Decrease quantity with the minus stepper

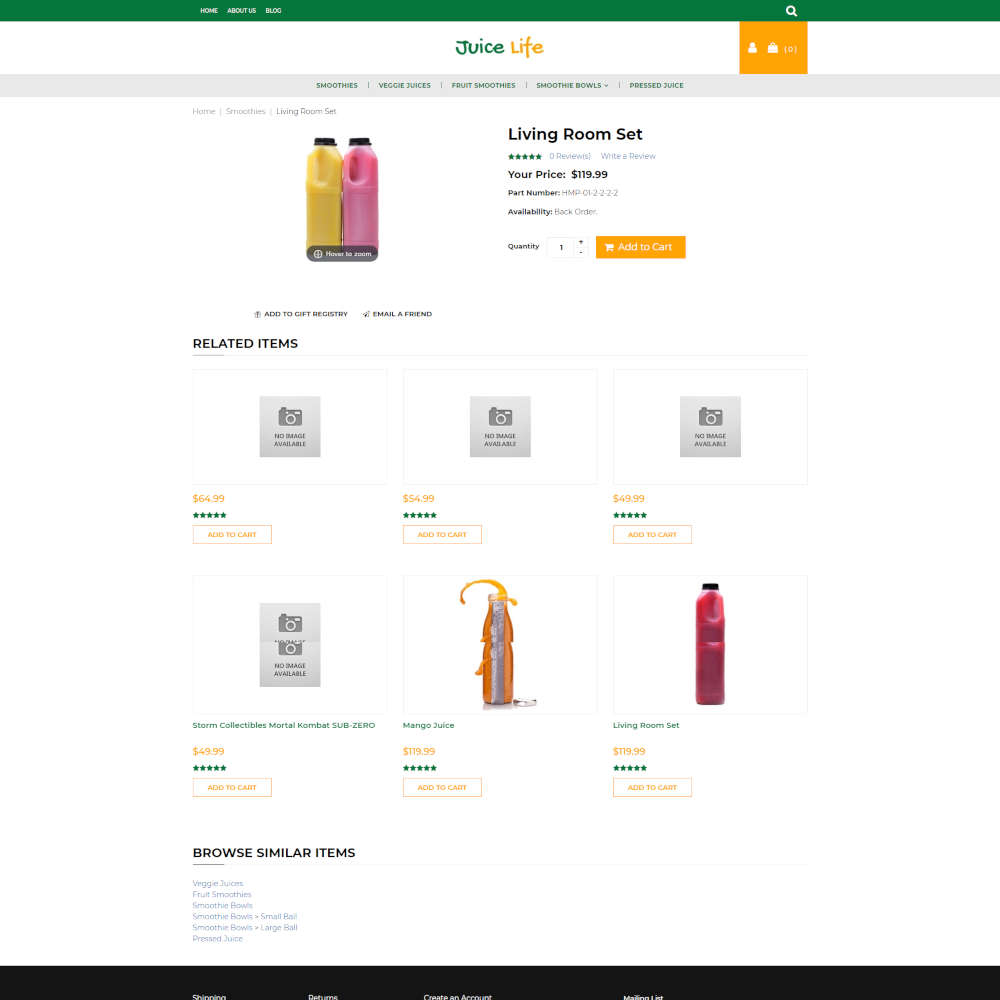pos(581,252)
